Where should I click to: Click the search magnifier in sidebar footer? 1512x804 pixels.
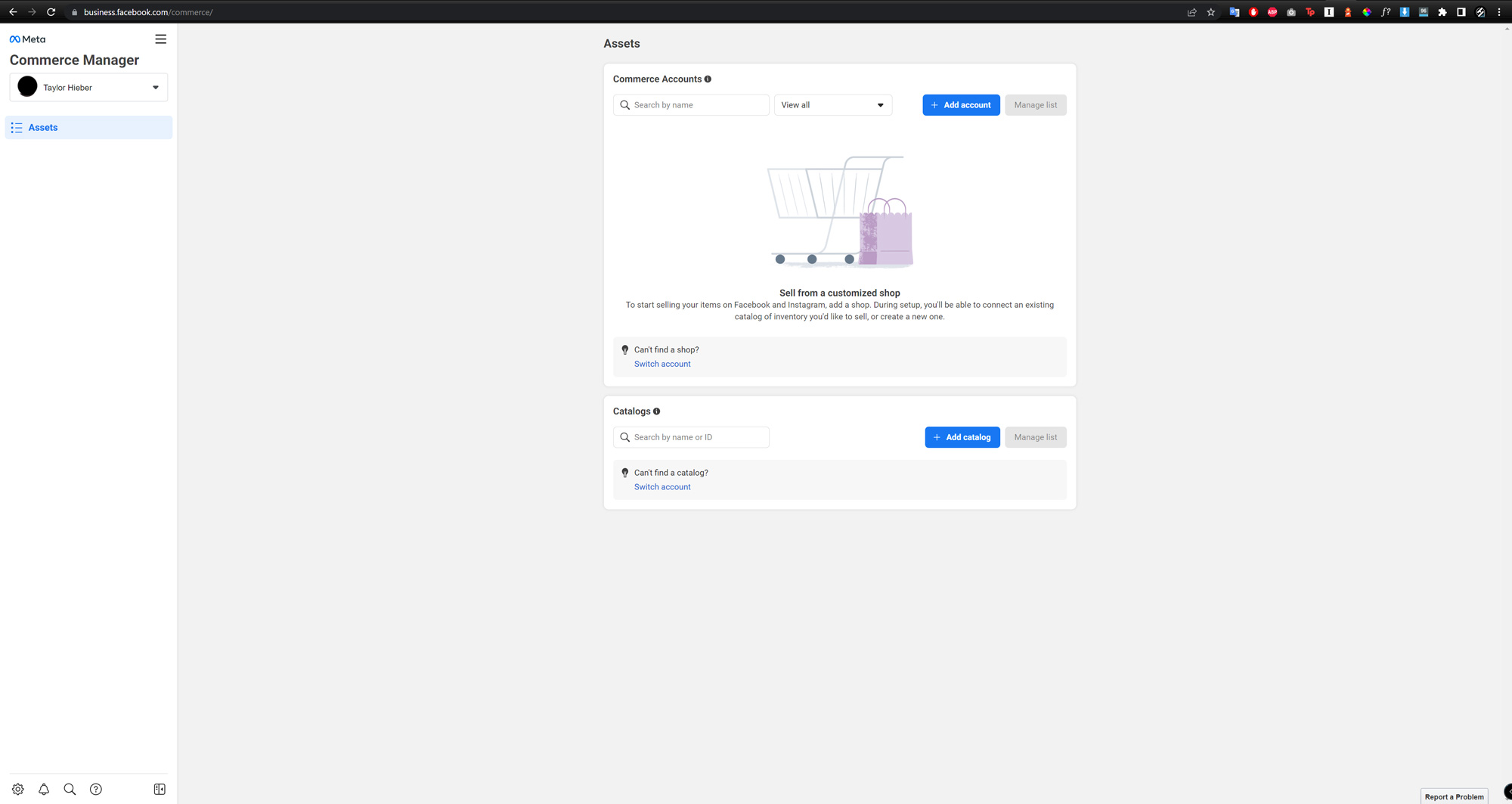pyautogui.click(x=70, y=789)
